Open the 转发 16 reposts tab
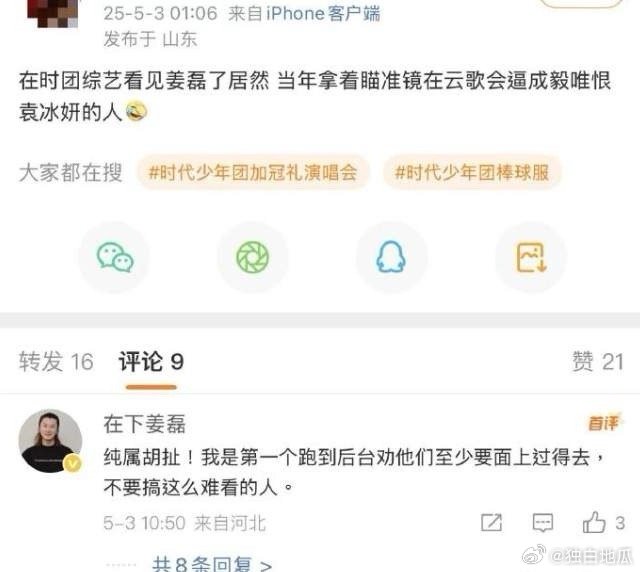640x572 pixels. 56,362
